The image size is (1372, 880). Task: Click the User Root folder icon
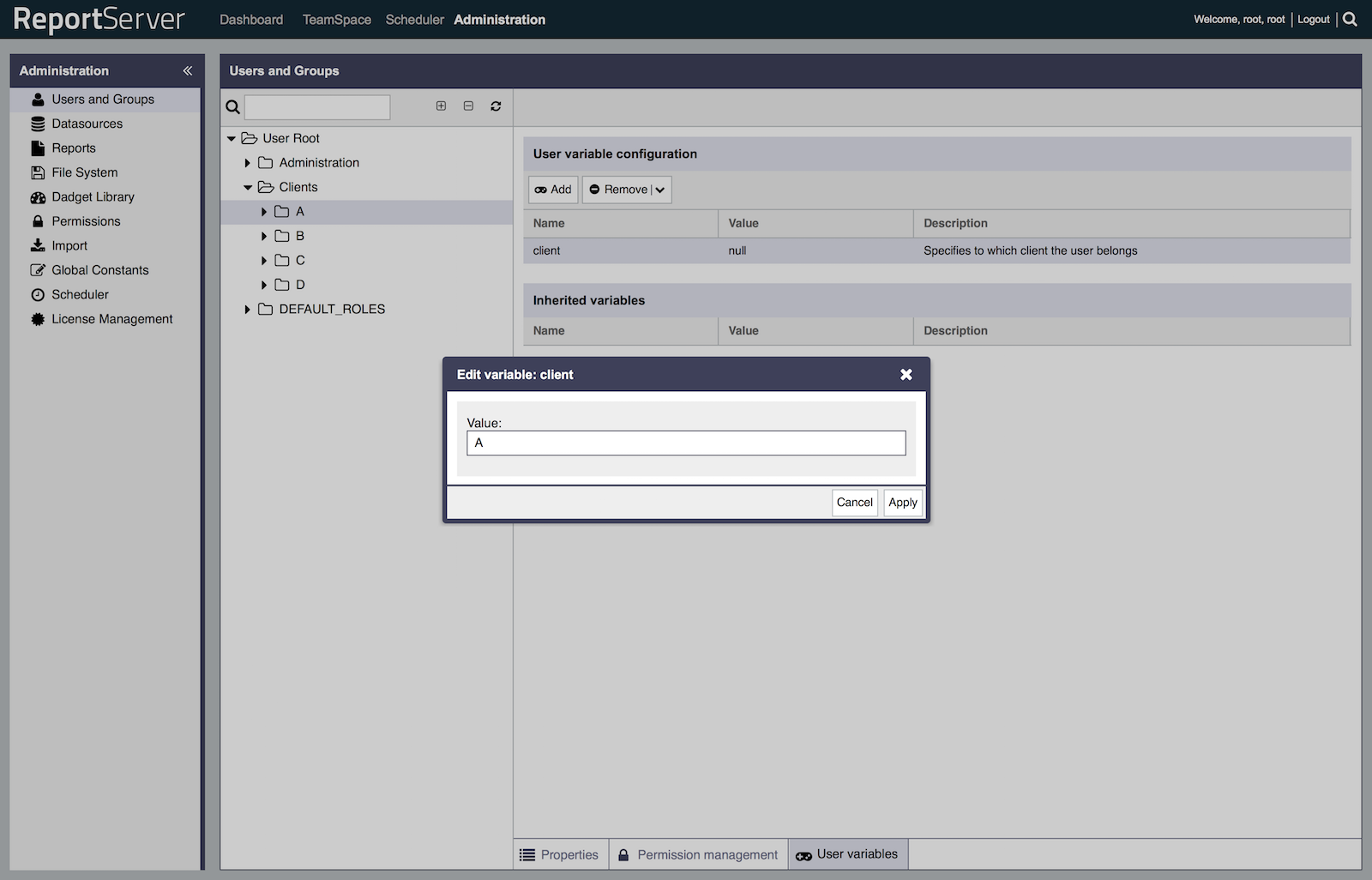pos(250,138)
